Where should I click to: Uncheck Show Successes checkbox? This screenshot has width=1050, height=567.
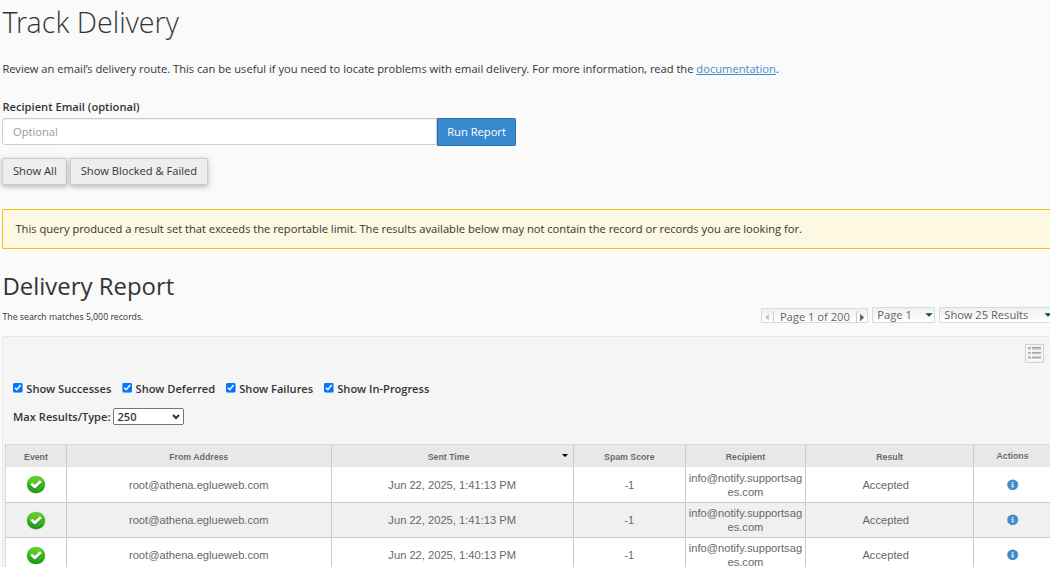click(18, 388)
